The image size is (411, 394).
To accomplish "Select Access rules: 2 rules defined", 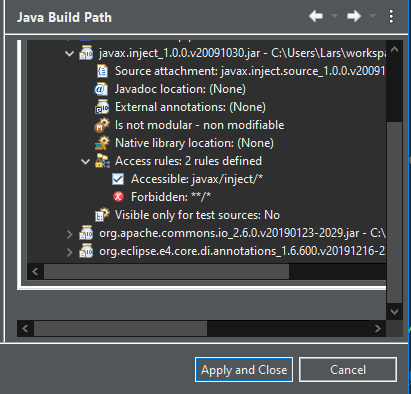I will (188, 161).
